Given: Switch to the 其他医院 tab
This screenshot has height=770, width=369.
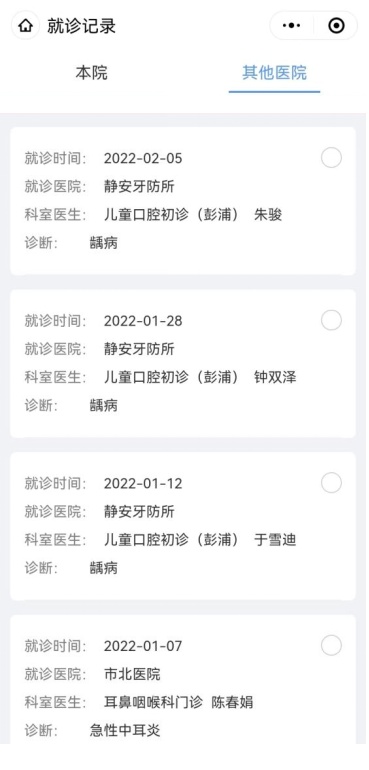Looking at the screenshot, I should 274,73.
